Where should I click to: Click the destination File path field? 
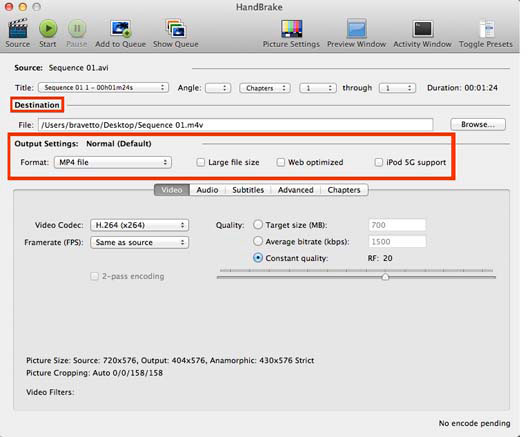click(x=236, y=125)
